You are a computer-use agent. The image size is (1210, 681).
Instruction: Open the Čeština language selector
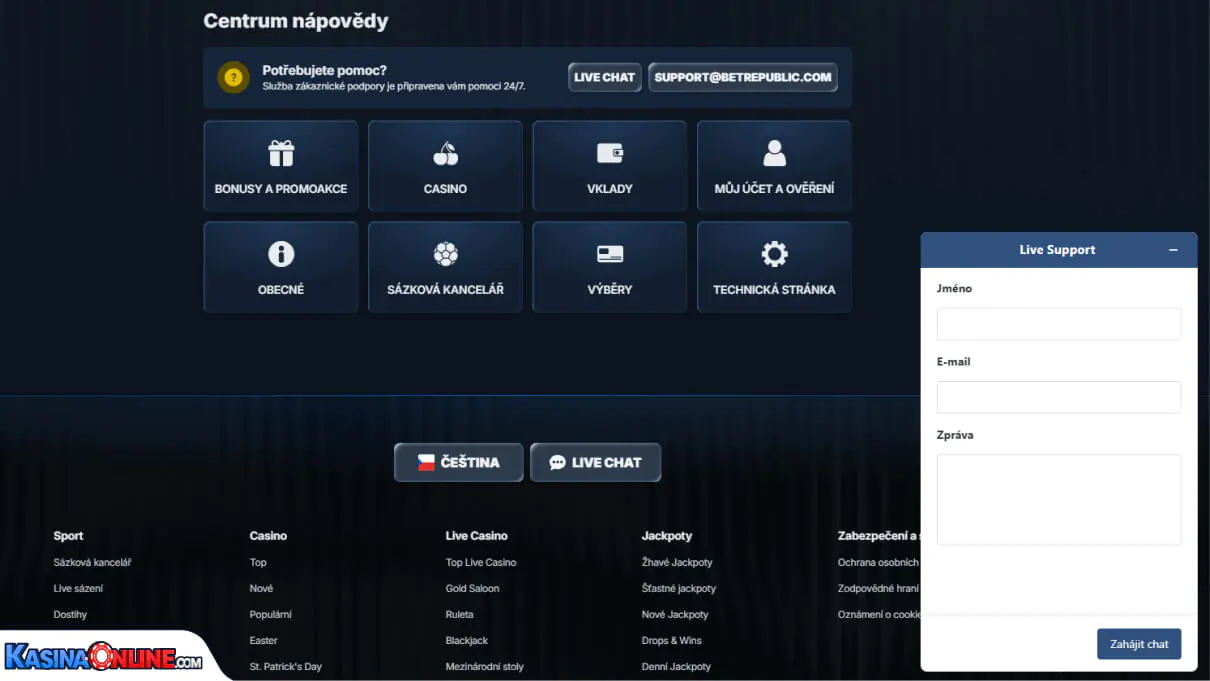[x=458, y=462]
